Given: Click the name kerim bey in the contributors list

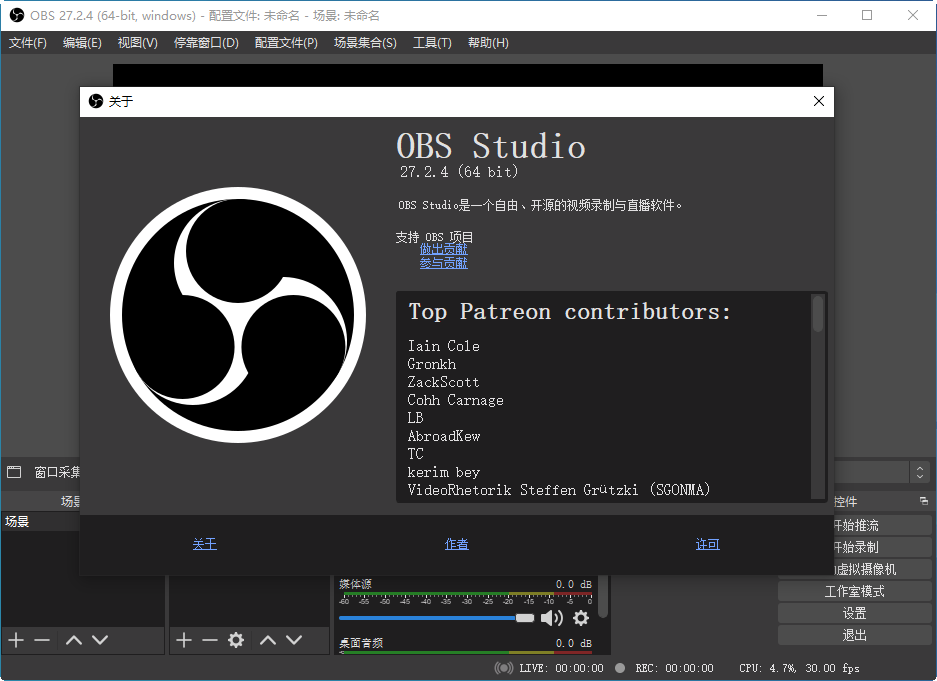Looking at the screenshot, I should coord(443,472).
